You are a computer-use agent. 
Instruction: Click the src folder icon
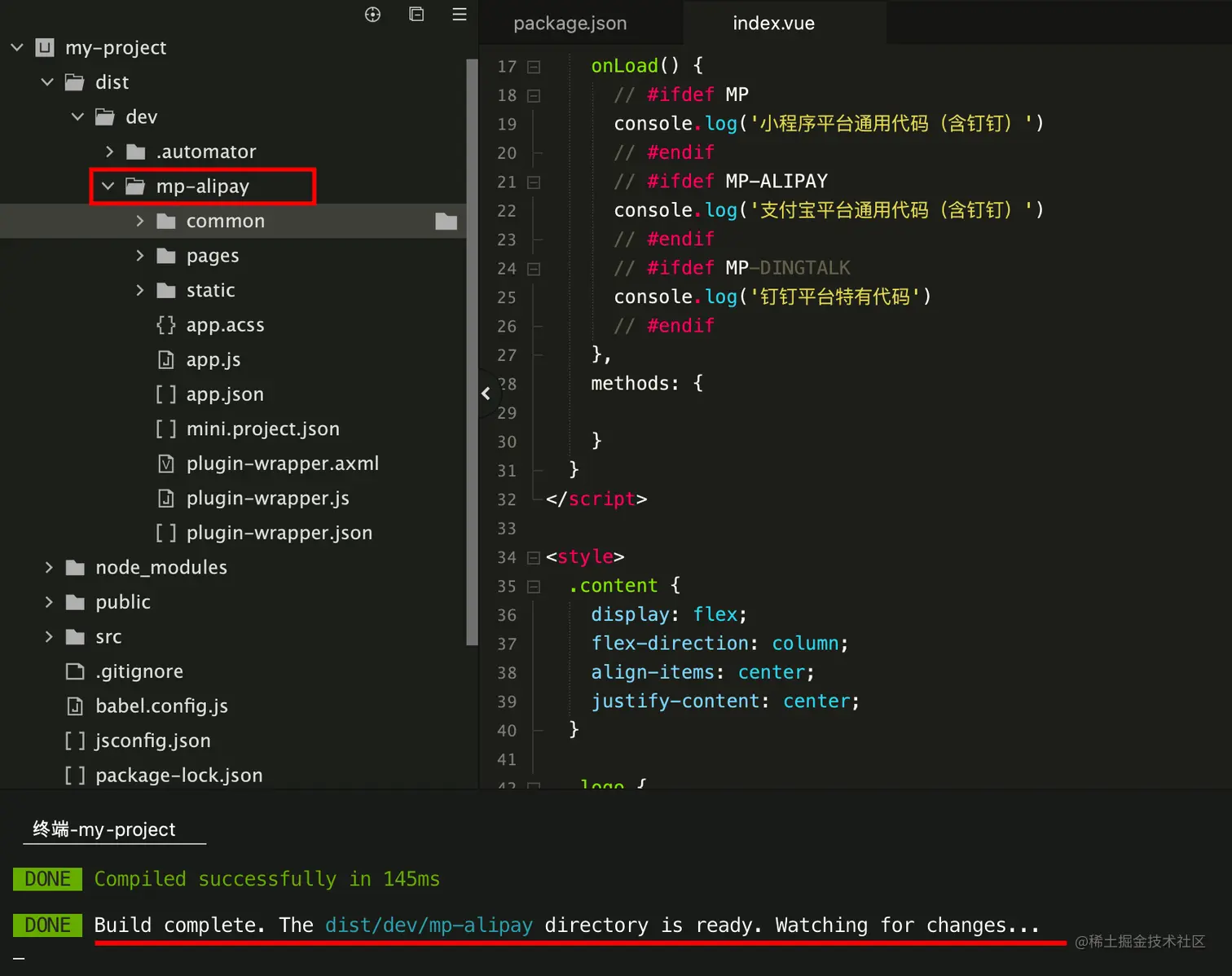click(75, 636)
